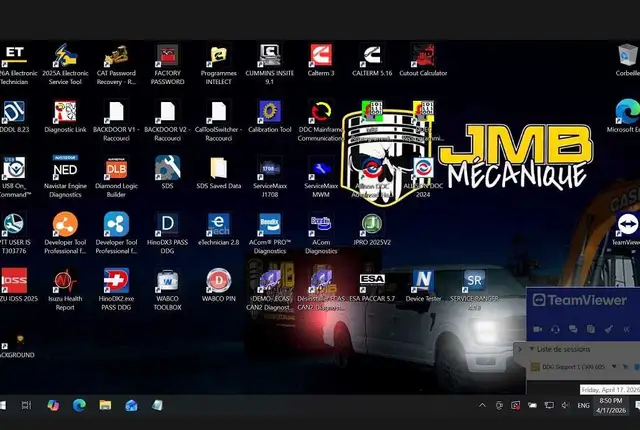
Task: Open the TeamViewer file transfer icon
Action: click(x=591, y=329)
